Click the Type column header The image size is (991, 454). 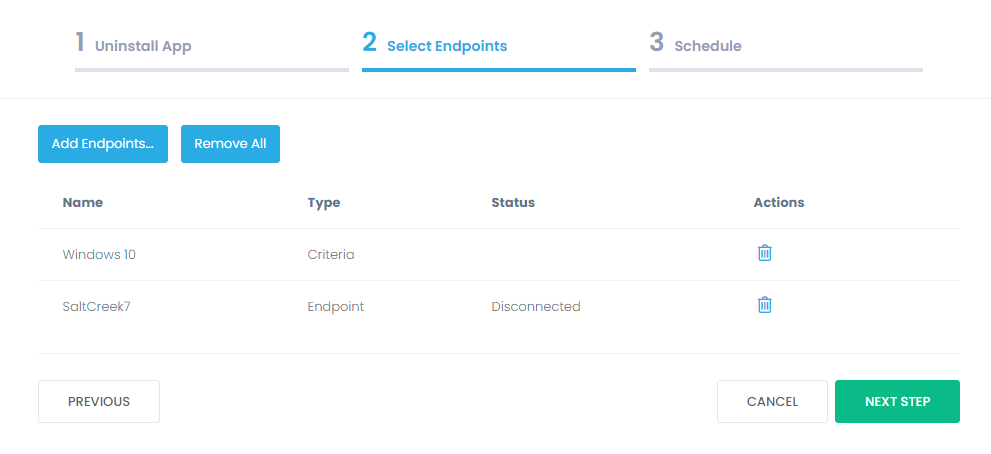click(x=324, y=202)
